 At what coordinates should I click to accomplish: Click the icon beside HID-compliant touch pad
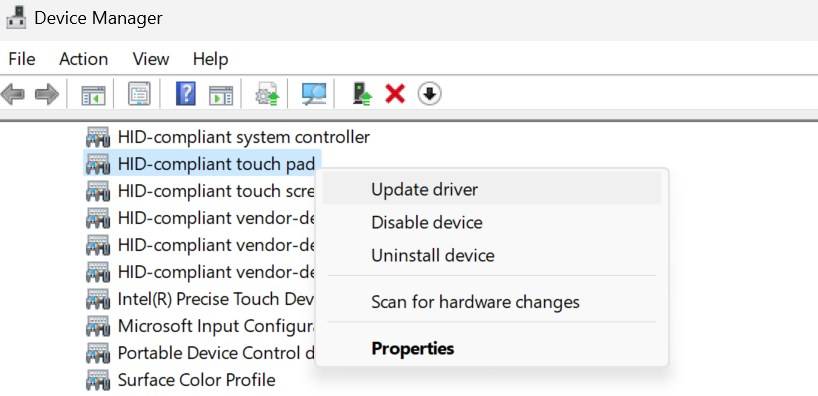click(98, 164)
